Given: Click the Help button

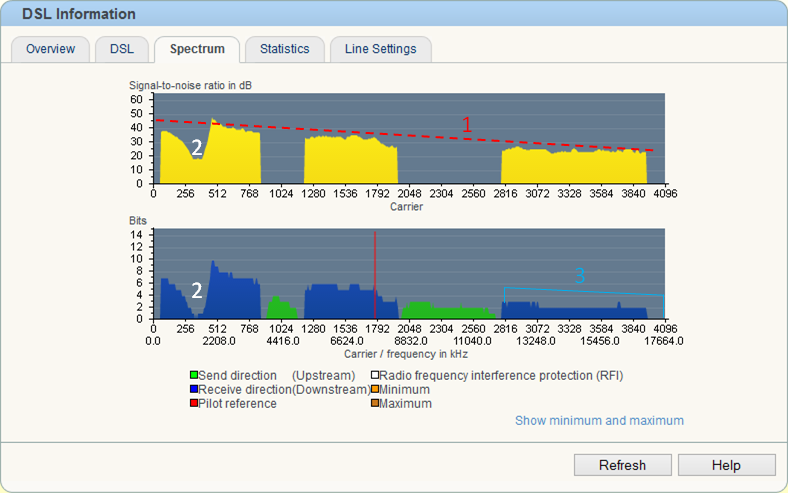Looking at the screenshot, I should 726,465.
